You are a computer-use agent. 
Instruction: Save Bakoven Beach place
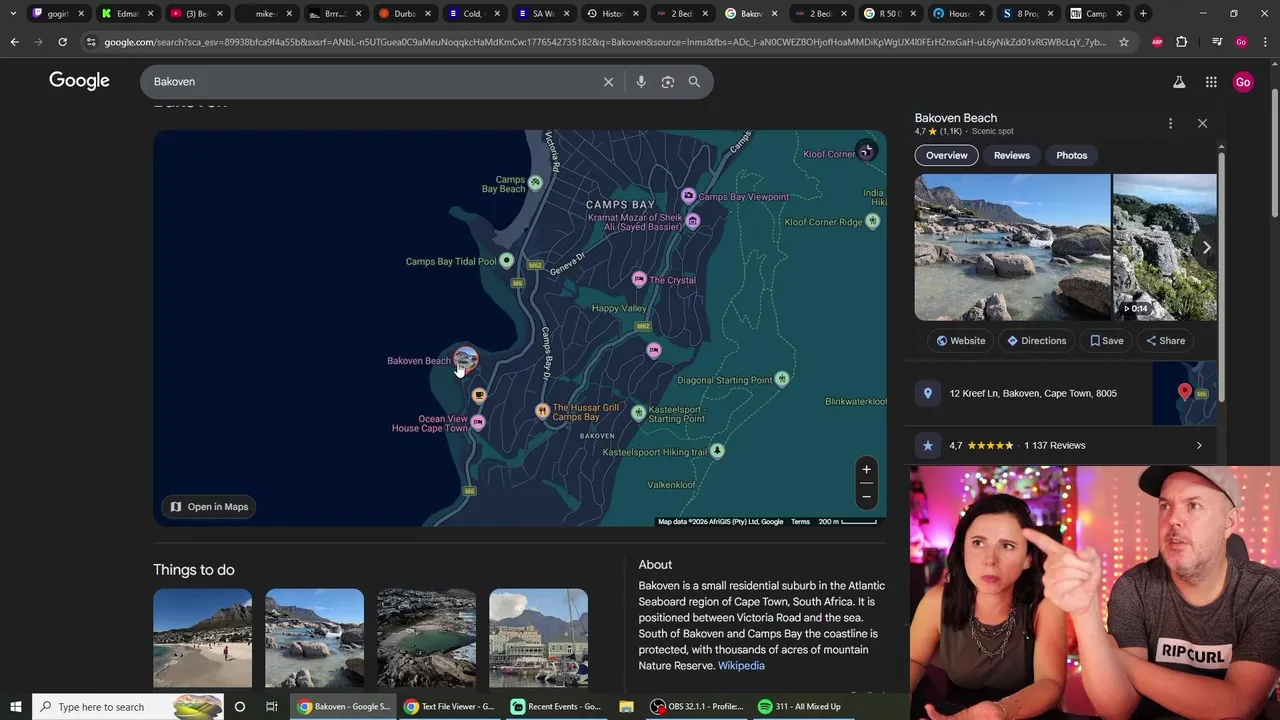coord(1107,341)
